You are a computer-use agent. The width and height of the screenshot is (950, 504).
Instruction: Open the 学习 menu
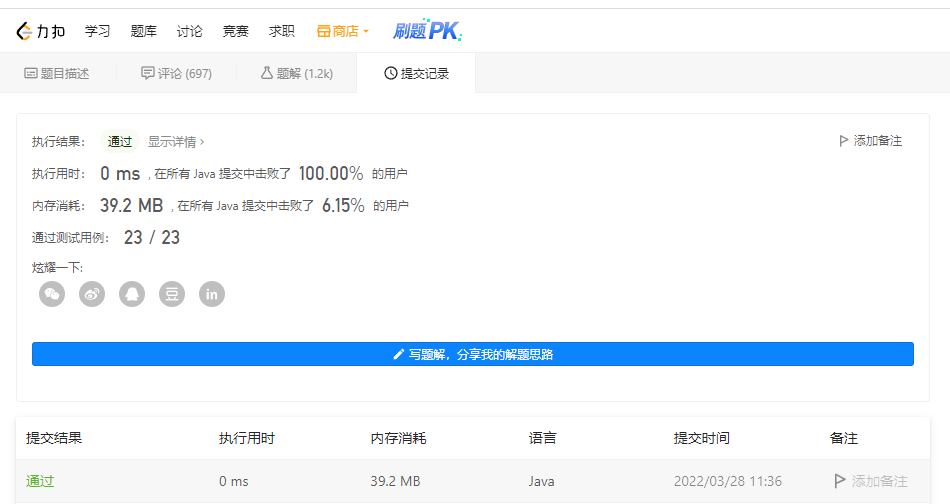click(98, 31)
